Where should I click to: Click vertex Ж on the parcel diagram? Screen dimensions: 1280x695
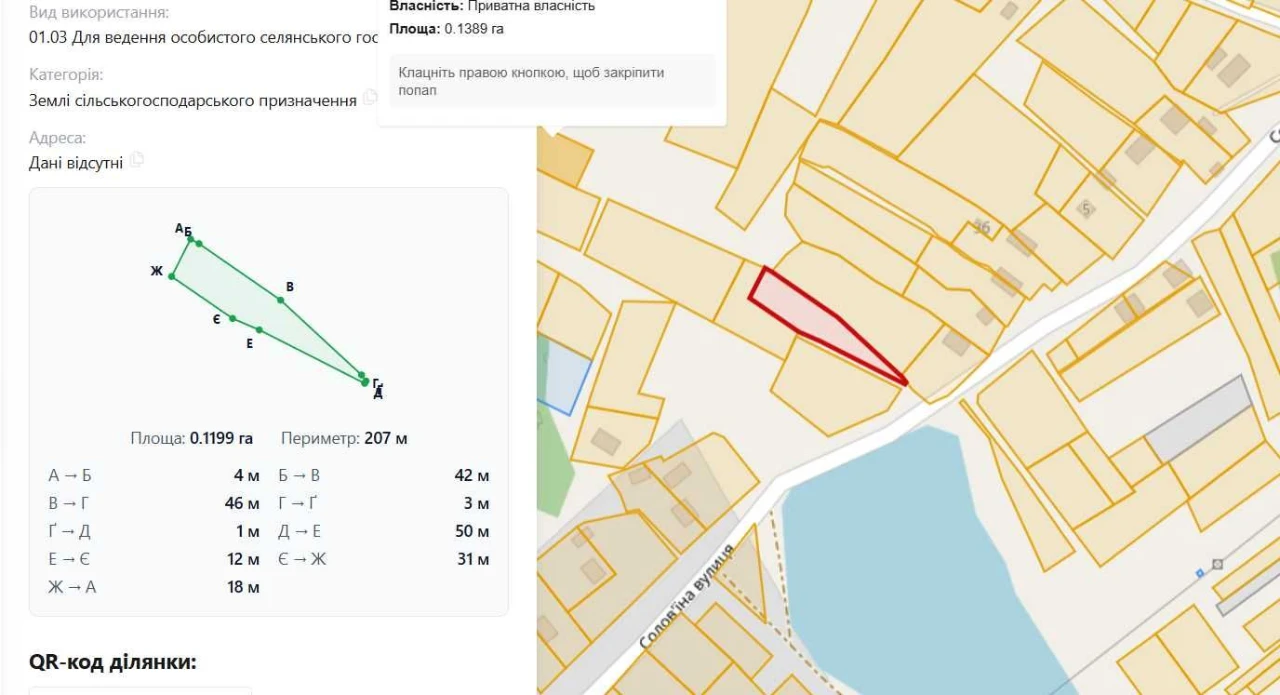tap(171, 276)
